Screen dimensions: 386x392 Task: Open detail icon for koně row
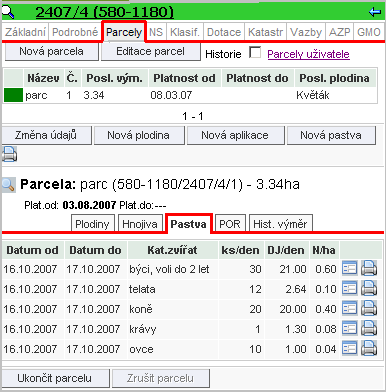coord(350,308)
